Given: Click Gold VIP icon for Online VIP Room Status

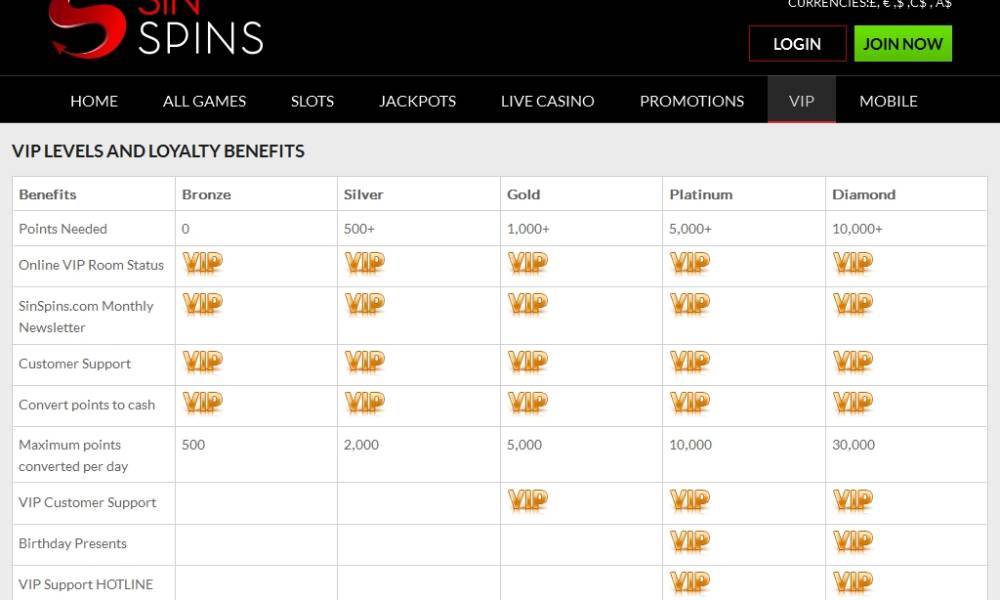Looking at the screenshot, I should [x=527, y=263].
